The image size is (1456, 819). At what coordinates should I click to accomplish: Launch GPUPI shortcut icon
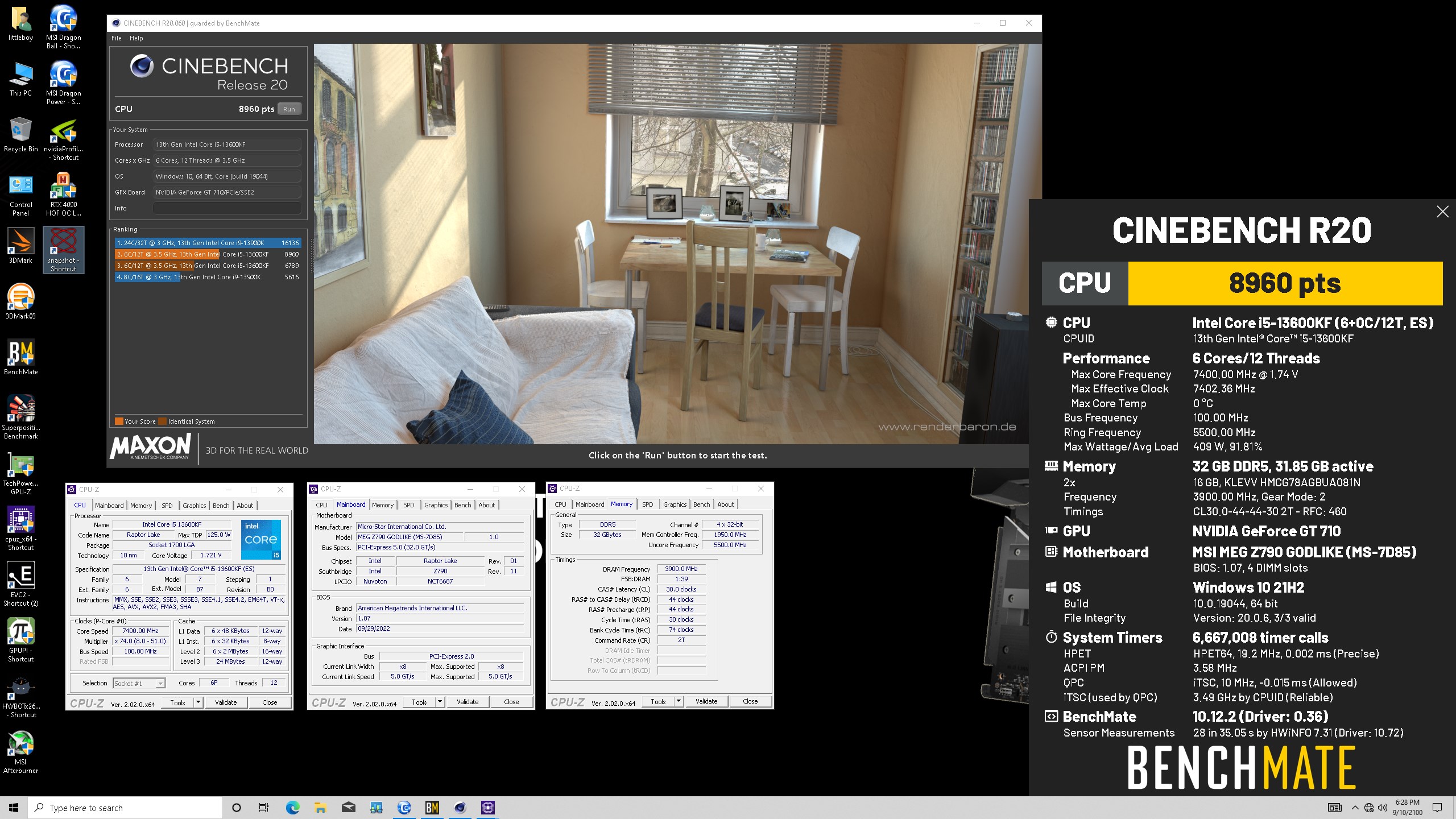point(20,640)
